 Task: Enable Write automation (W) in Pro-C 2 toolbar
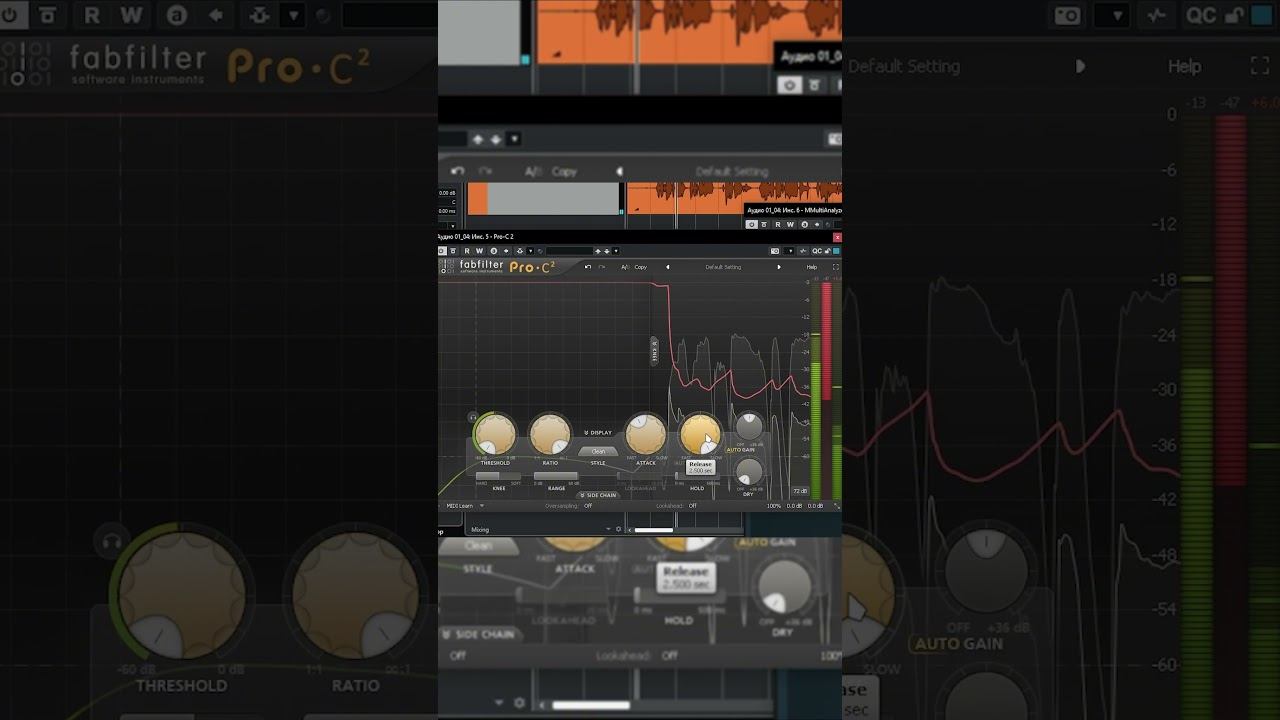click(479, 251)
